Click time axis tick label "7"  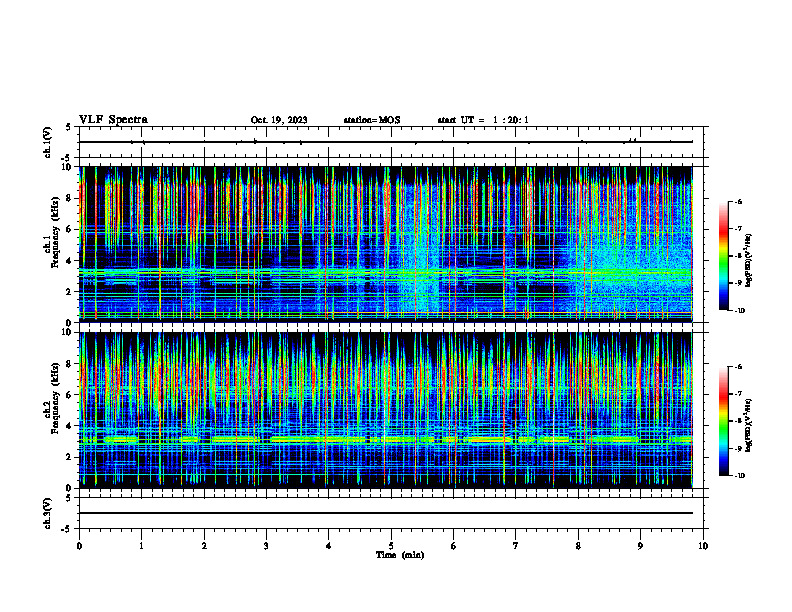tap(516, 546)
